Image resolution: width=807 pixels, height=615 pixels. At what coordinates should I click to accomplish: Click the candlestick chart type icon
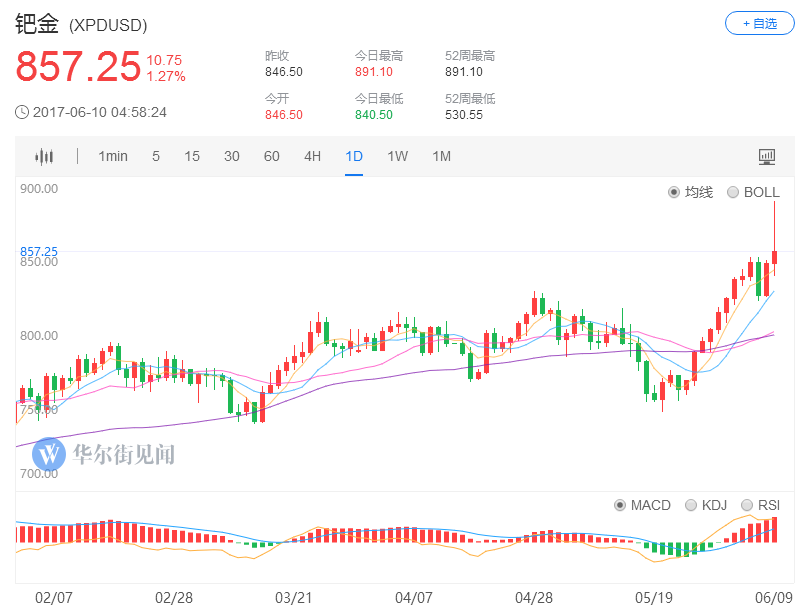(x=44, y=156)
